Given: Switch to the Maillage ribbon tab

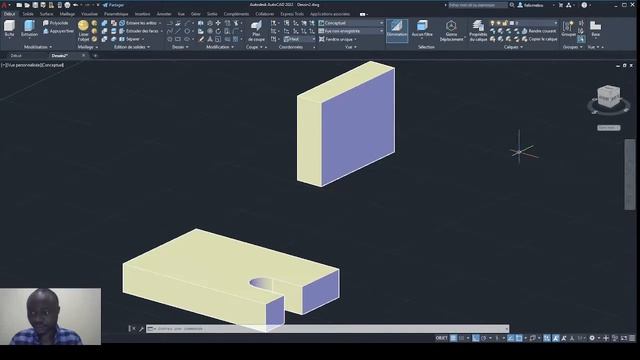Looking at the screenshot, I should coord(67,14).
